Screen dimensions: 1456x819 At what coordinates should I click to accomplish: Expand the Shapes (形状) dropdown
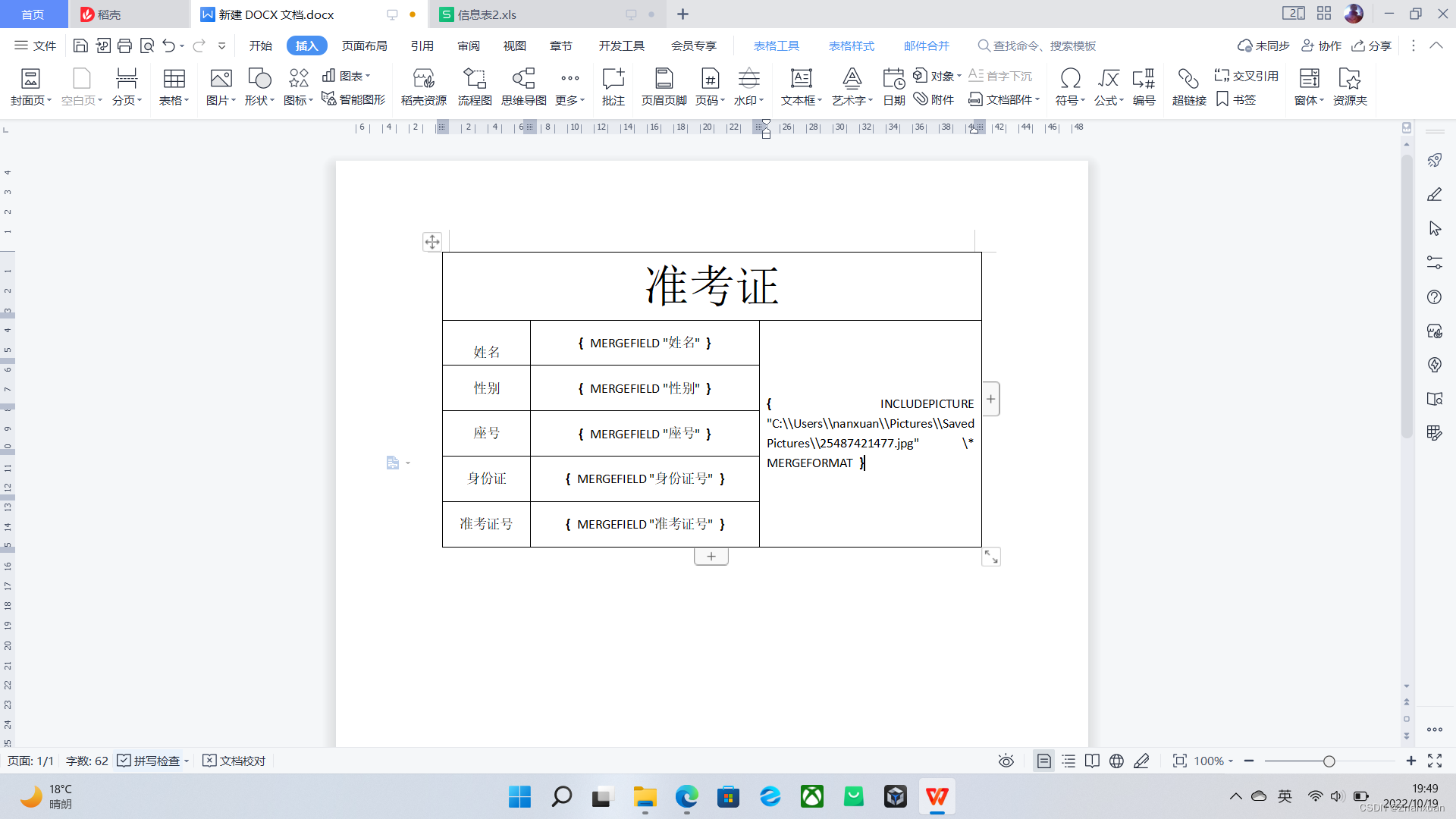coord(259,100)
